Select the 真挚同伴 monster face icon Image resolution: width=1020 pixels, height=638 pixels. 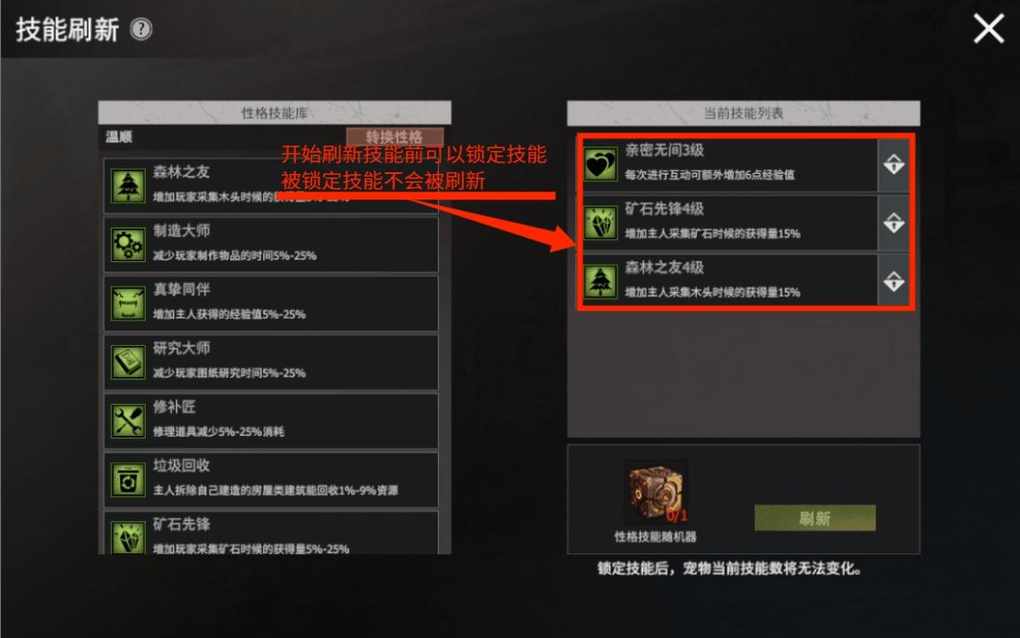(x=128, y=304)
